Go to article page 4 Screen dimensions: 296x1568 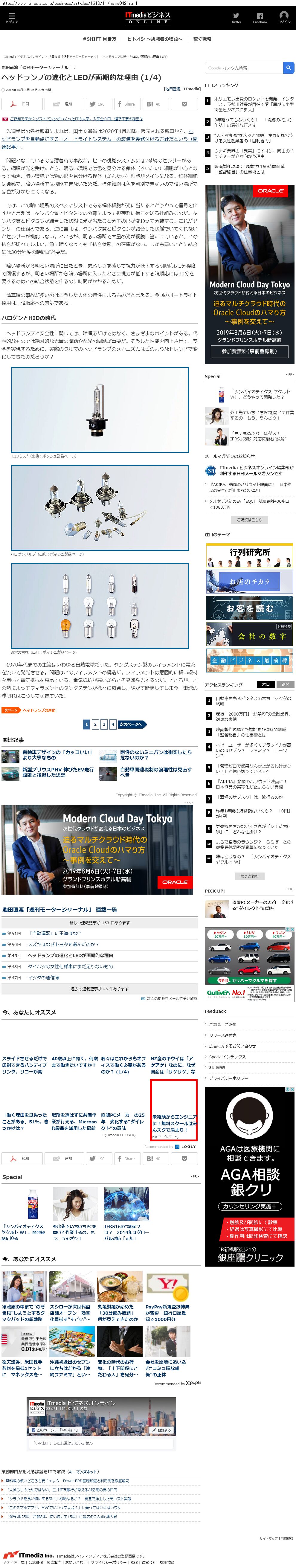pyautogui.click(x=113, y=724)
